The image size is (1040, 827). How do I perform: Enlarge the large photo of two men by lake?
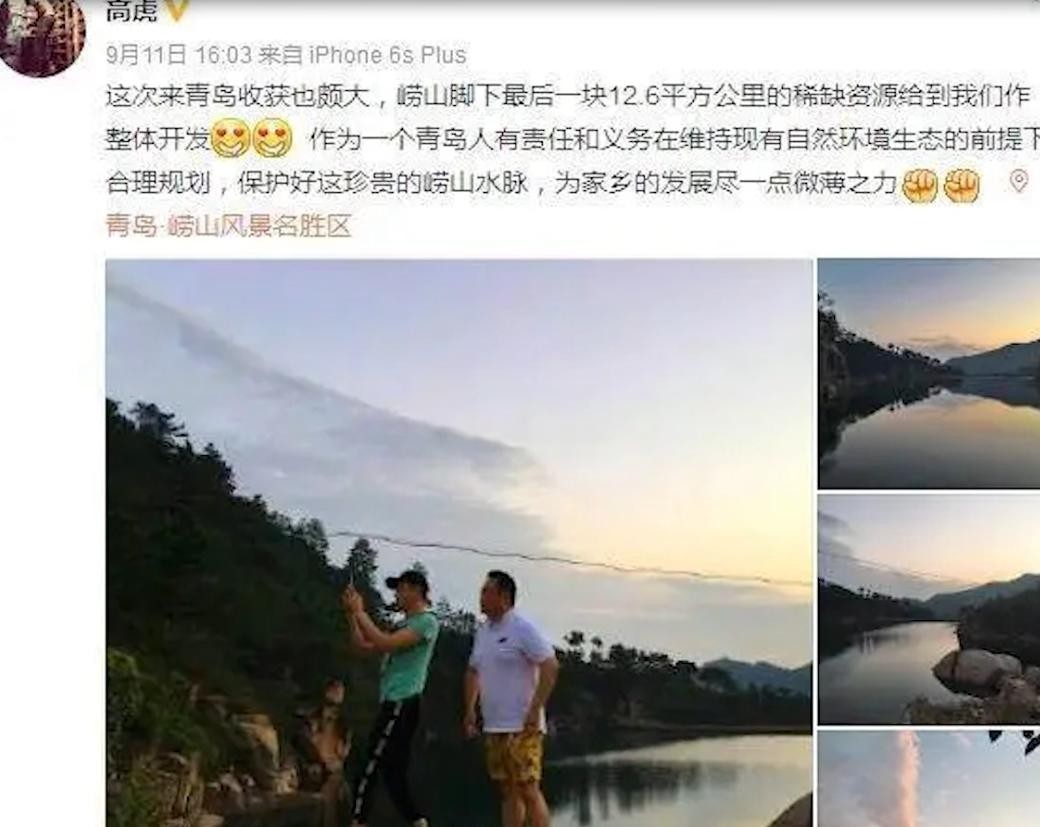(x=459, y=542)
